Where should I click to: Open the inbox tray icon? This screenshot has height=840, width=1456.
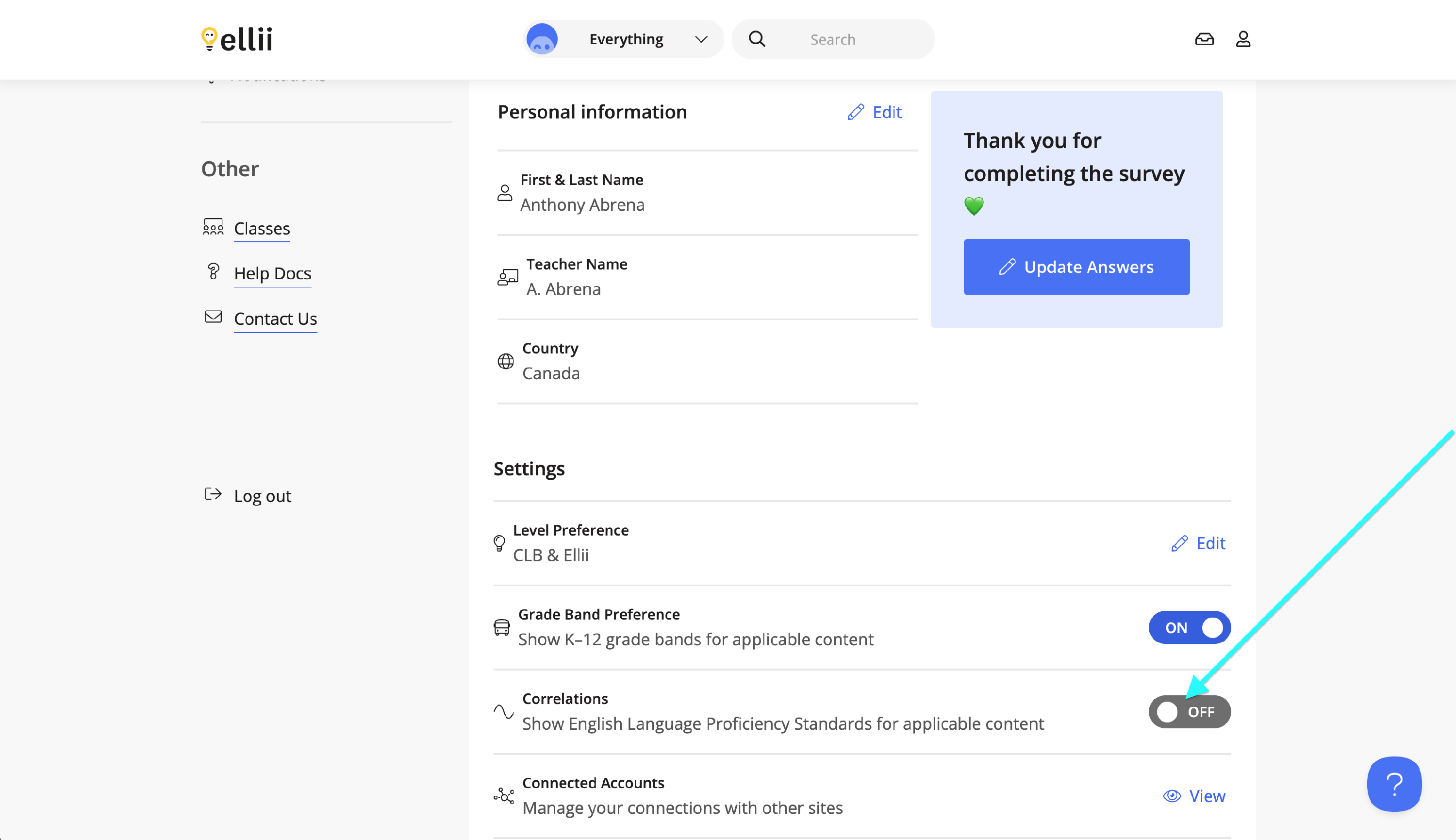[1204, 39]
